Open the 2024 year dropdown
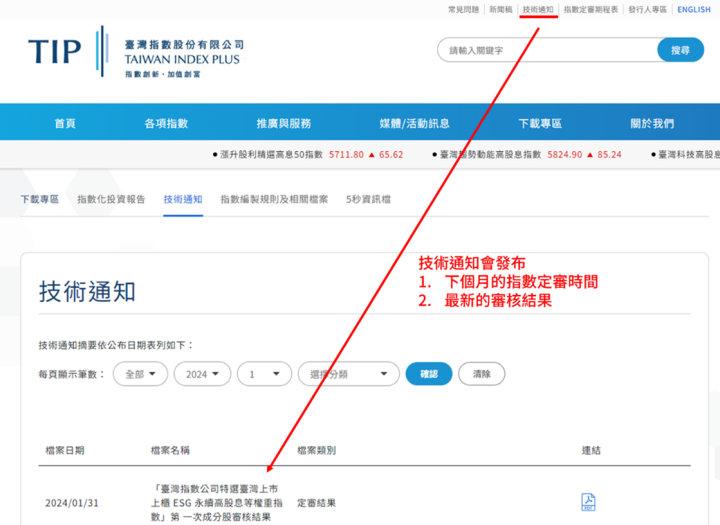This screenshot has height=525, width=720. tap(202, 374)
